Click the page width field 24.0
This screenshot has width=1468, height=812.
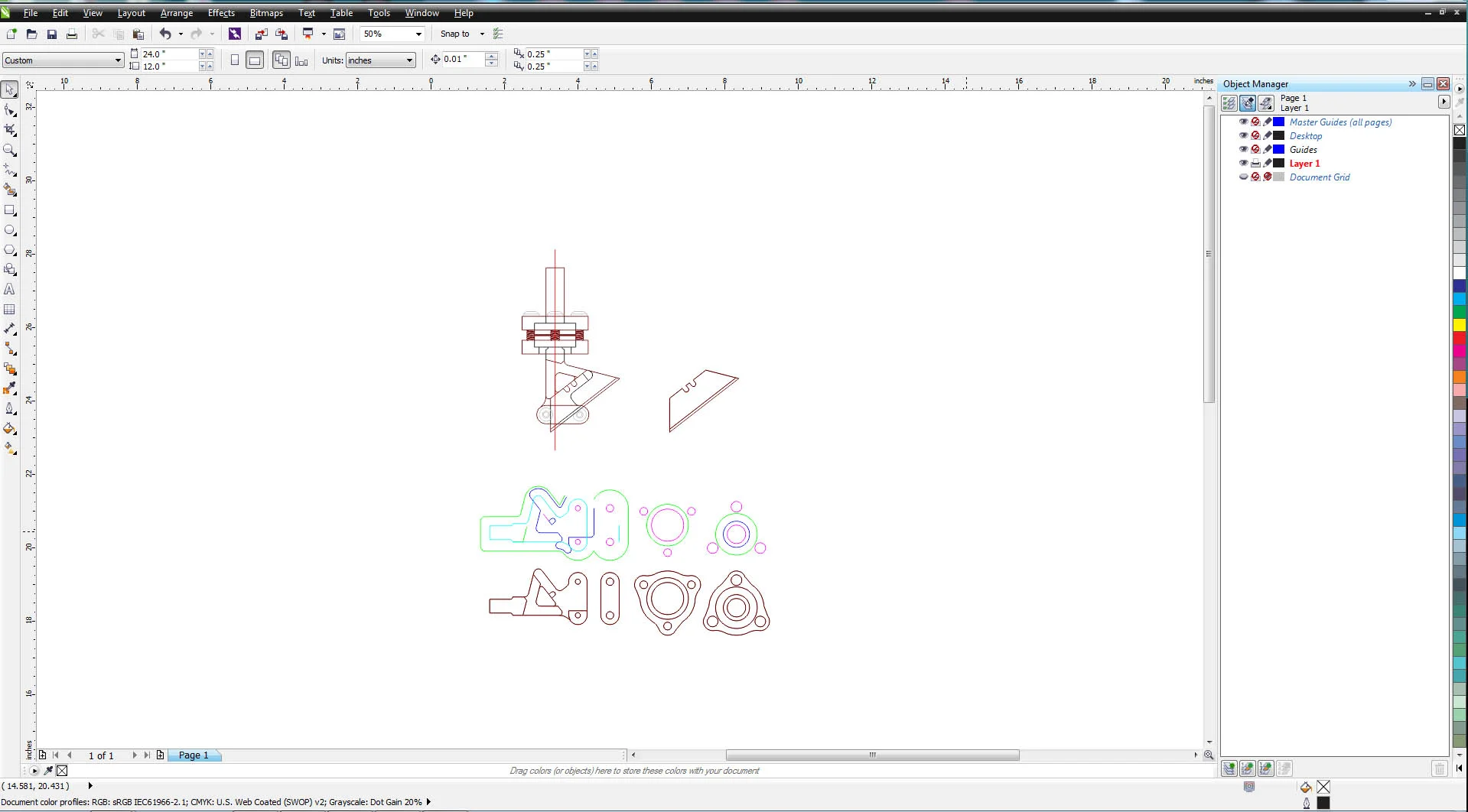tap(169, 54)
